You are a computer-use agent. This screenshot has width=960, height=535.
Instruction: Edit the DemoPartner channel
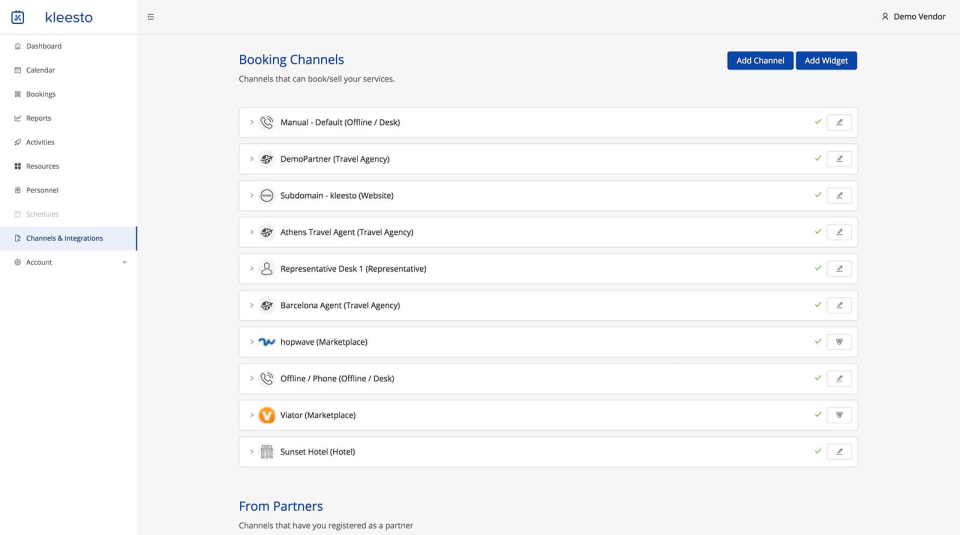click(839, 159)
